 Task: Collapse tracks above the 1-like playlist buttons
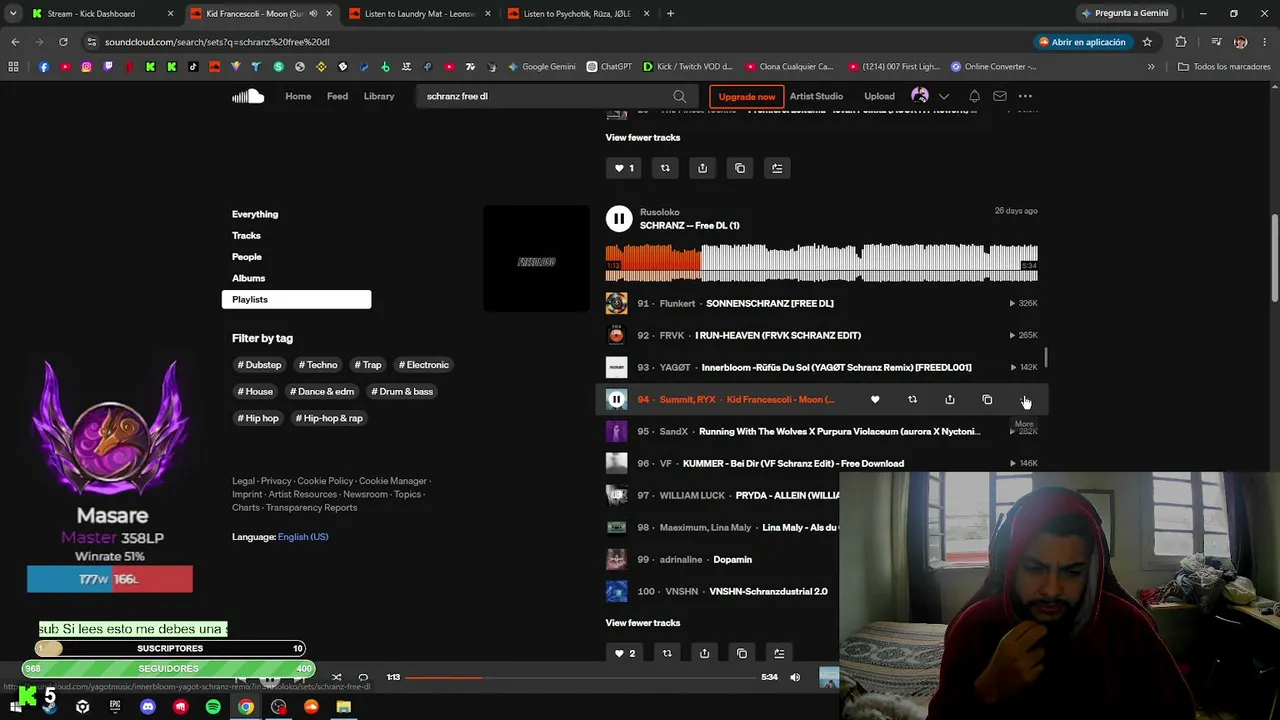[642, 137]
